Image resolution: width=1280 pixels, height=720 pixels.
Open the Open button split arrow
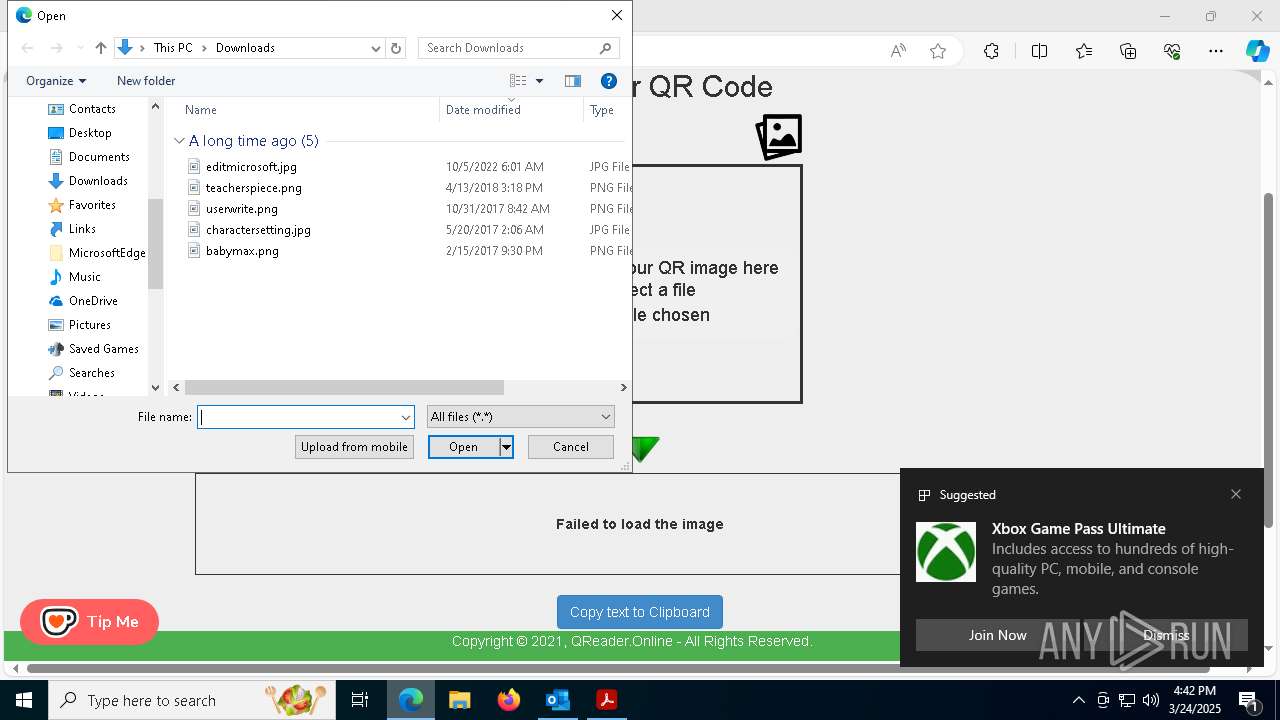506,447
